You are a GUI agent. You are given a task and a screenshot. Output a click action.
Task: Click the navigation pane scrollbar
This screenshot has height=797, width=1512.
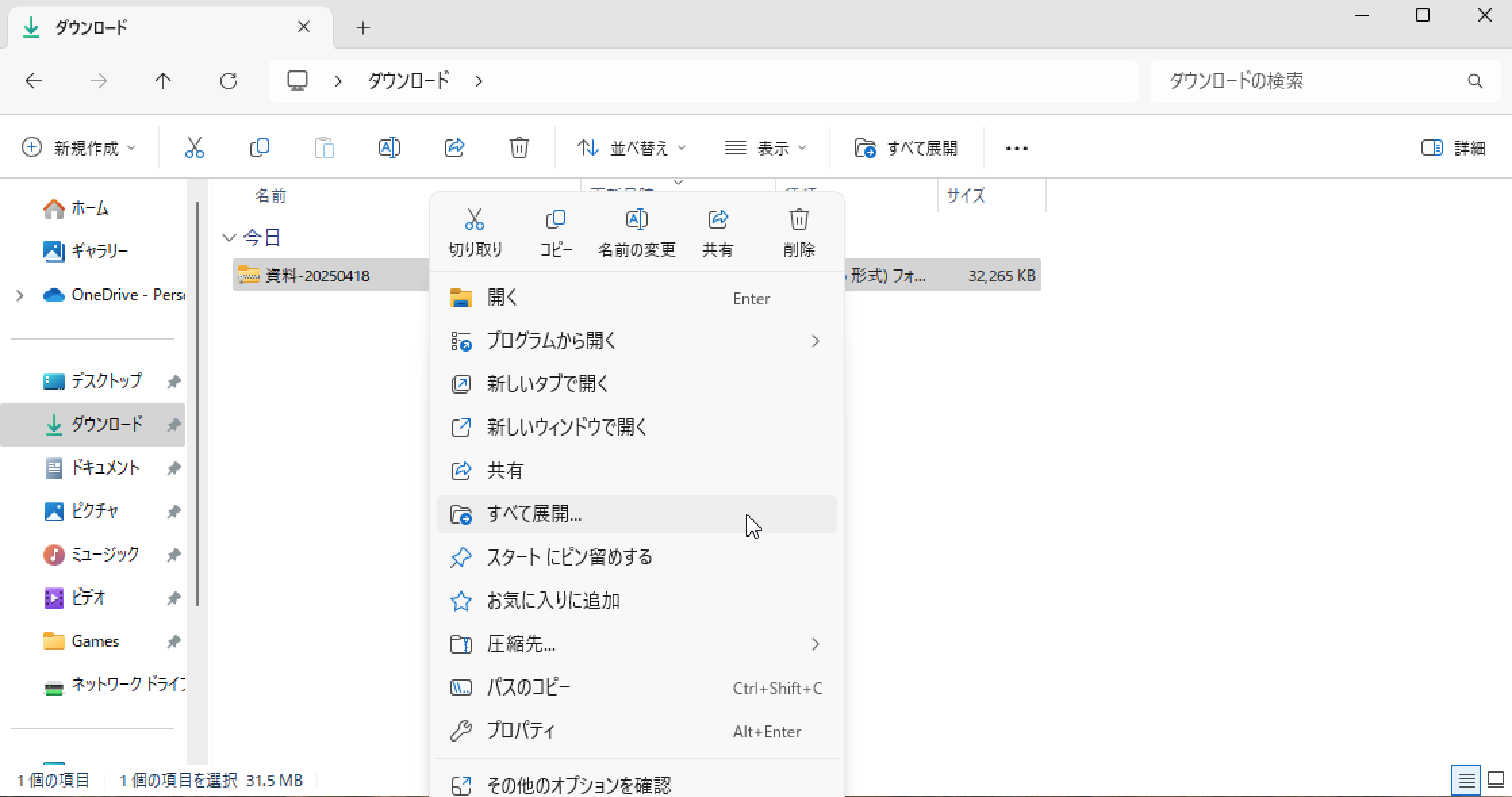[x=197, y=403]
